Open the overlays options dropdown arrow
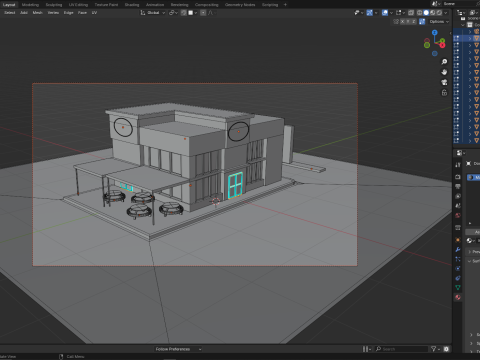This screenshot has width=480, height=360. tap(391, 13)
